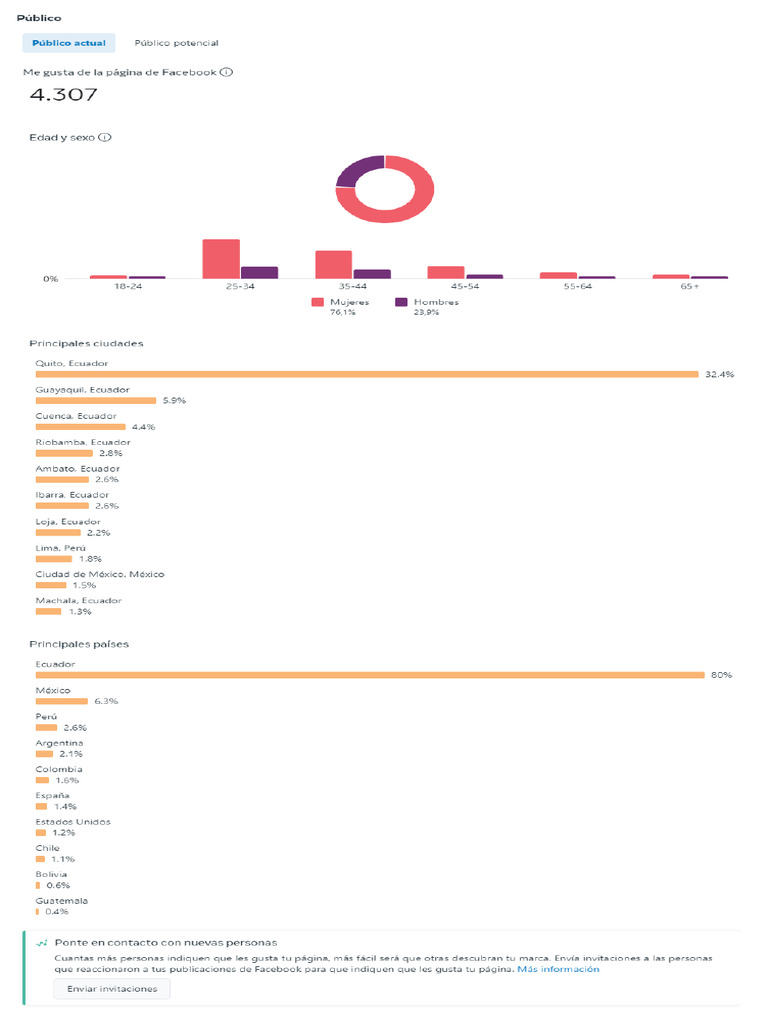This screenshot has height=1024, width=768.
Task: Click the México country bar at 6.3%
Action: [61, 701]
